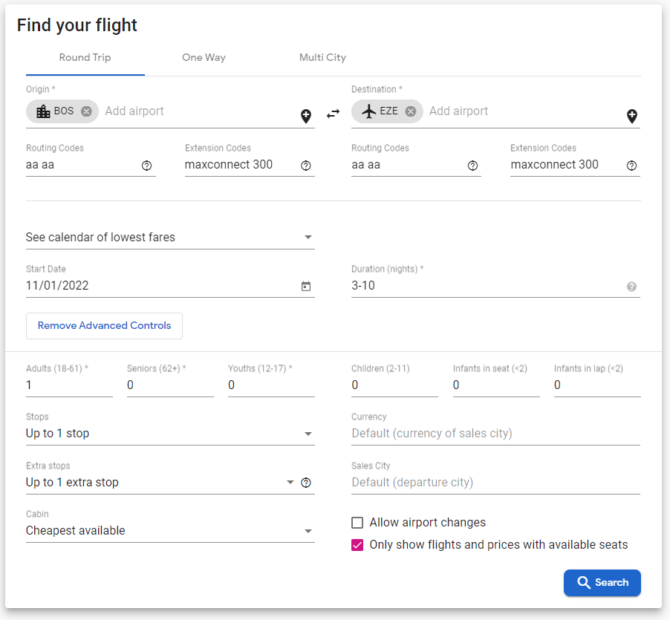The width and height of the screenshot is (670, 620).
Task: Open the Start Date calendar picker icon
Action: 306,286
